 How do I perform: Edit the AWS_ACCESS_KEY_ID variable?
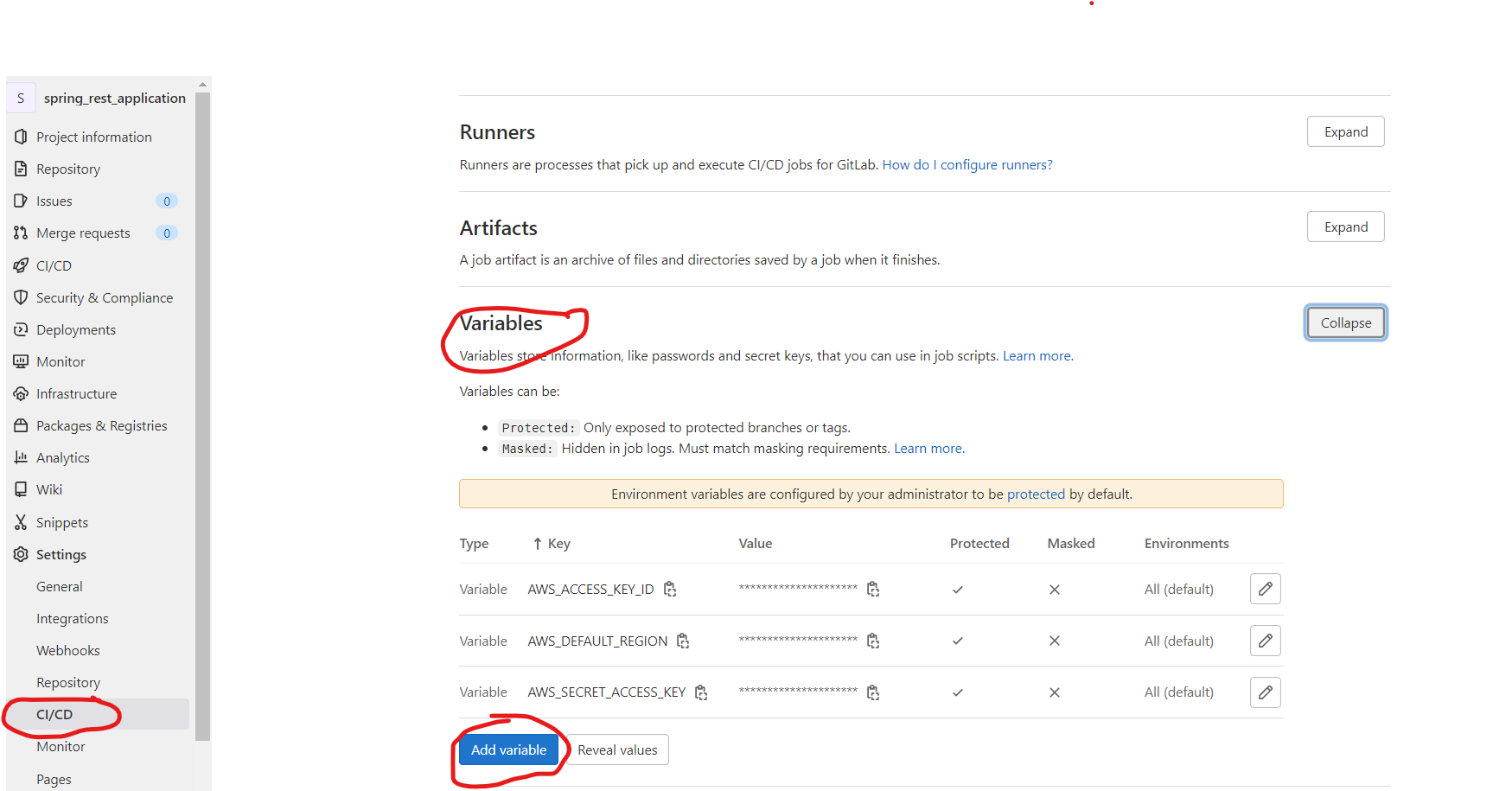click(x=1265, y=589)
